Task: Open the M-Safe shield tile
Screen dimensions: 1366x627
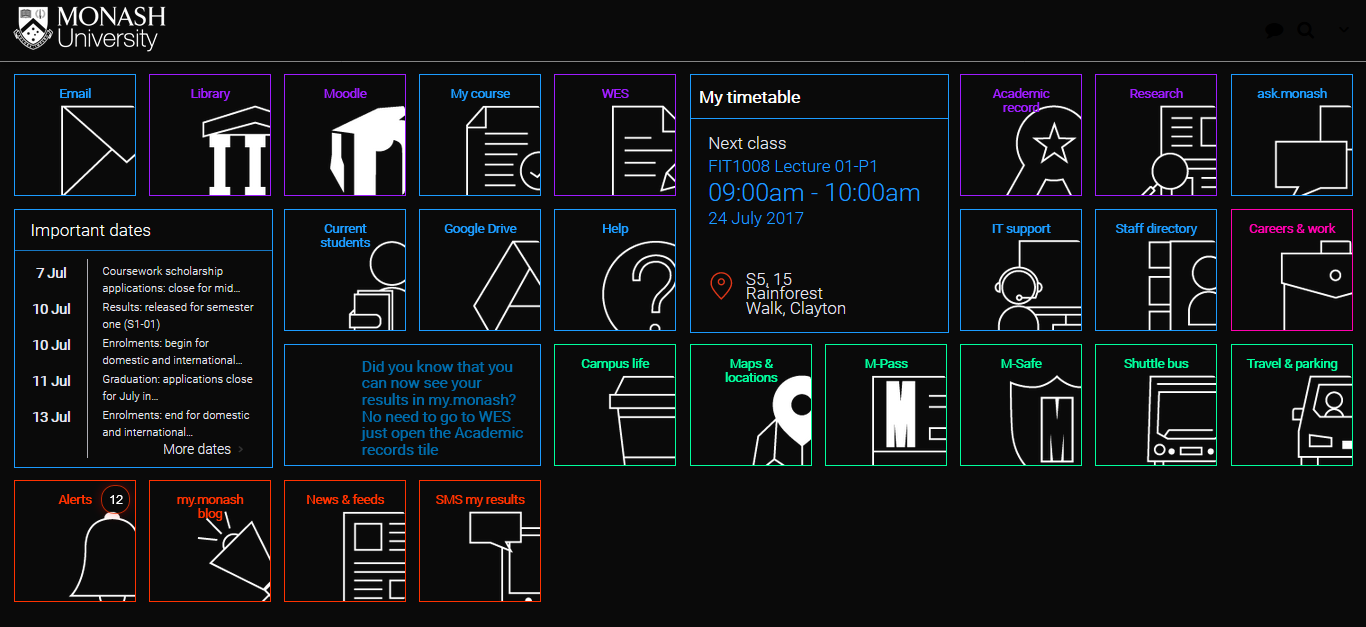Action: click(x=1020, y=404)
